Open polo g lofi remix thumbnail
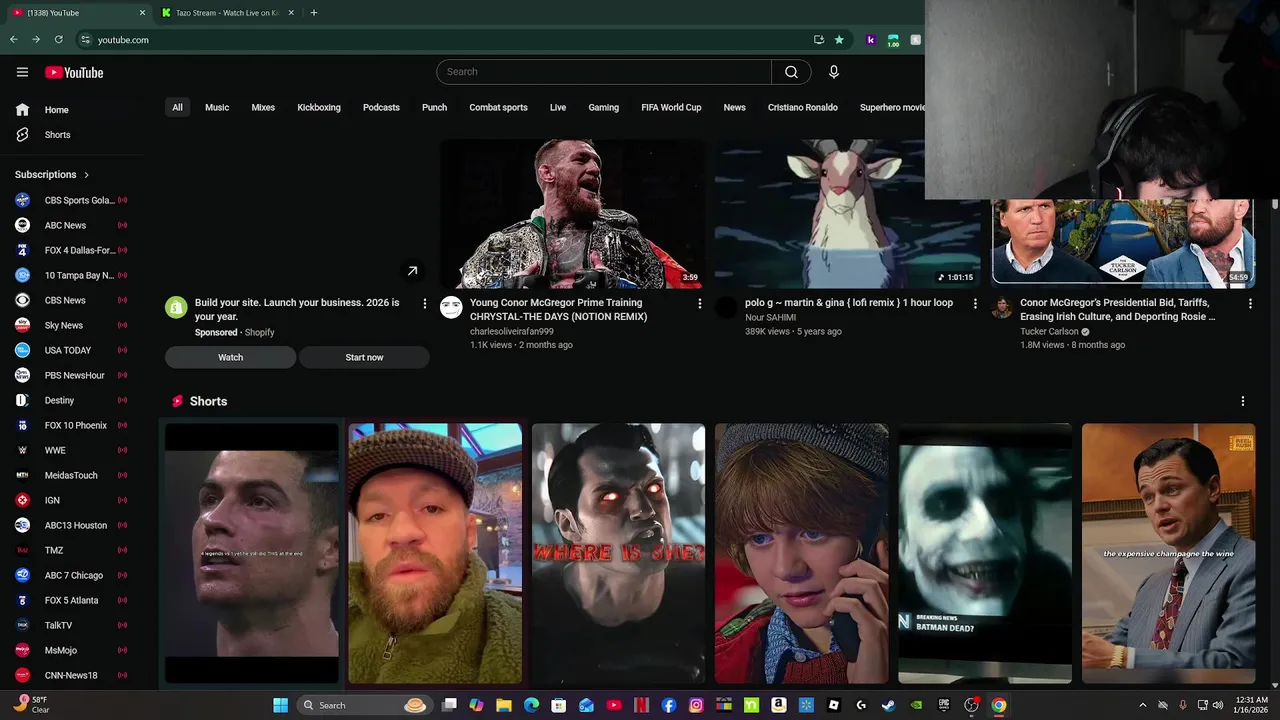Image resolution: width=1280 pixels, height=720 pixels. (847, 213)
